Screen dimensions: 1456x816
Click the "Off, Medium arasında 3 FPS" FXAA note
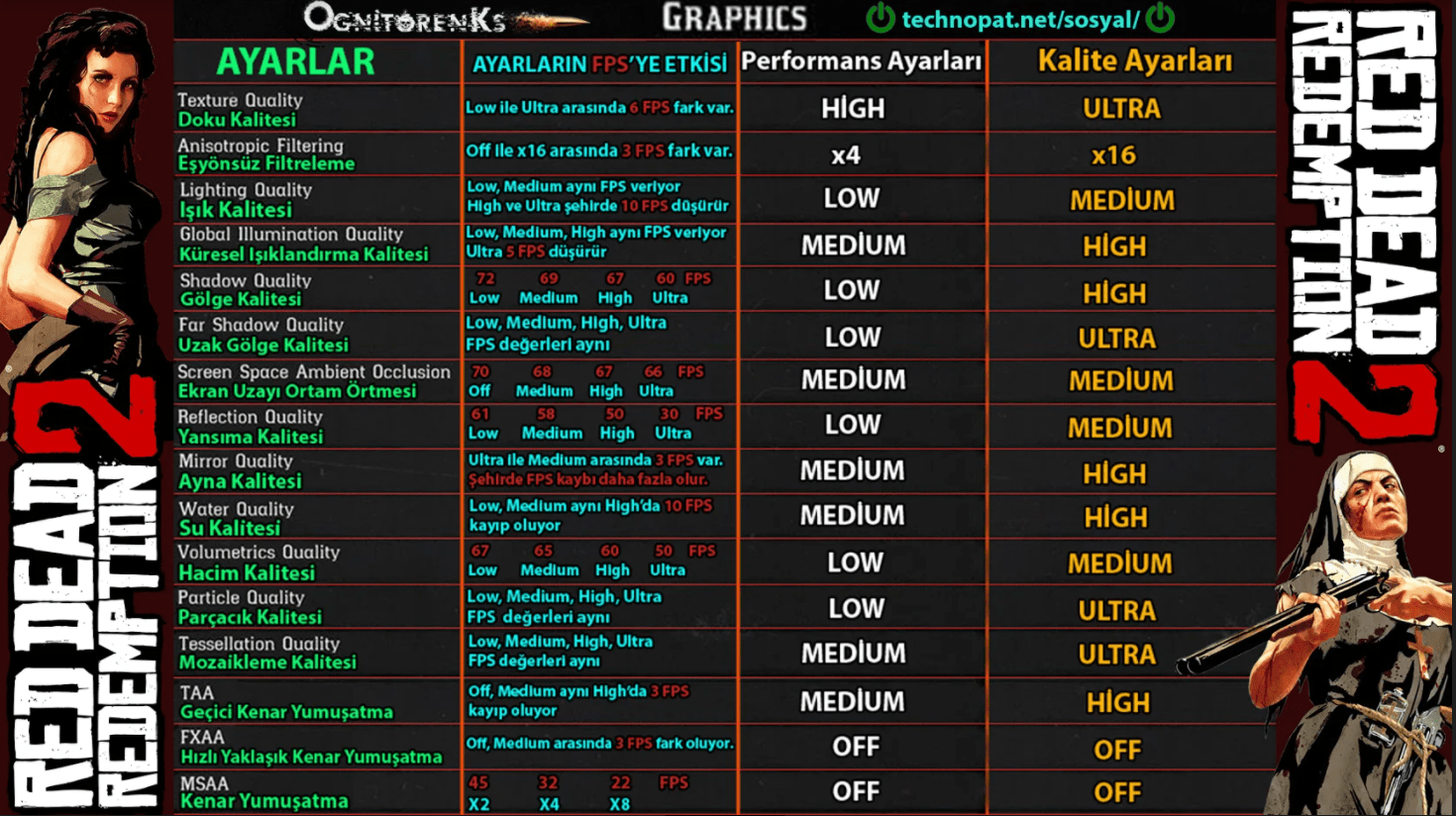pyautogui.click(x=599, y=743)
